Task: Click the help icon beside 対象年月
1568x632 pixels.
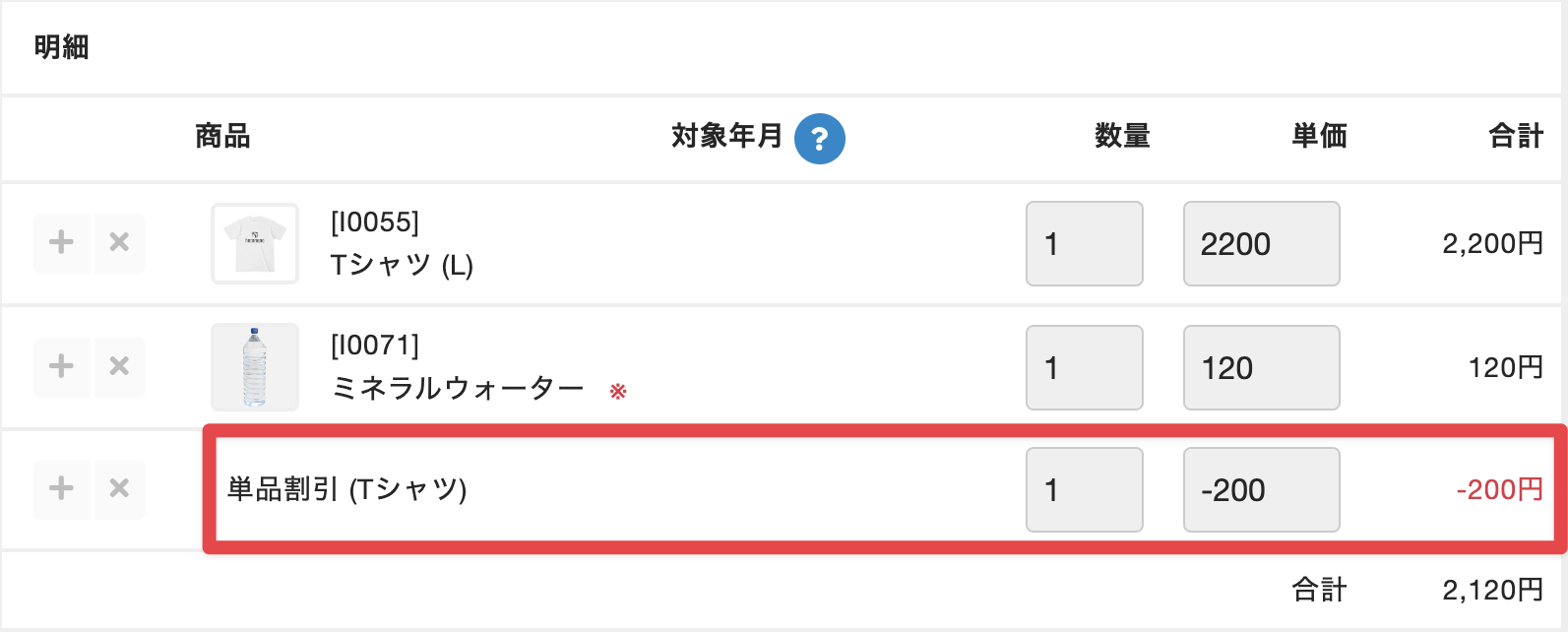Action: [819, 139]
